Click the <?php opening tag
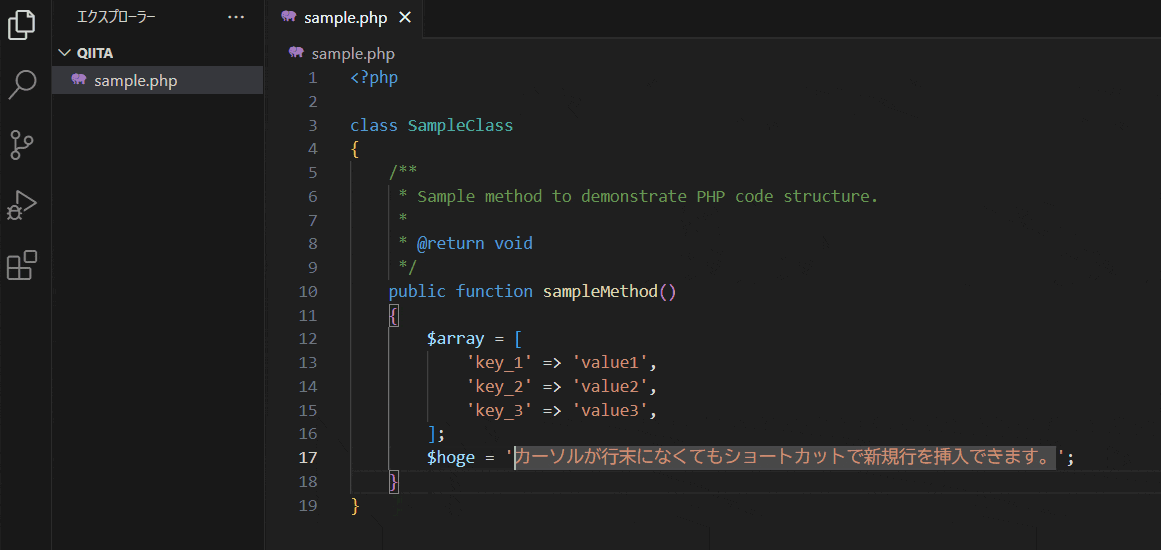The image size is (1161, 550). tap(375, 78)
